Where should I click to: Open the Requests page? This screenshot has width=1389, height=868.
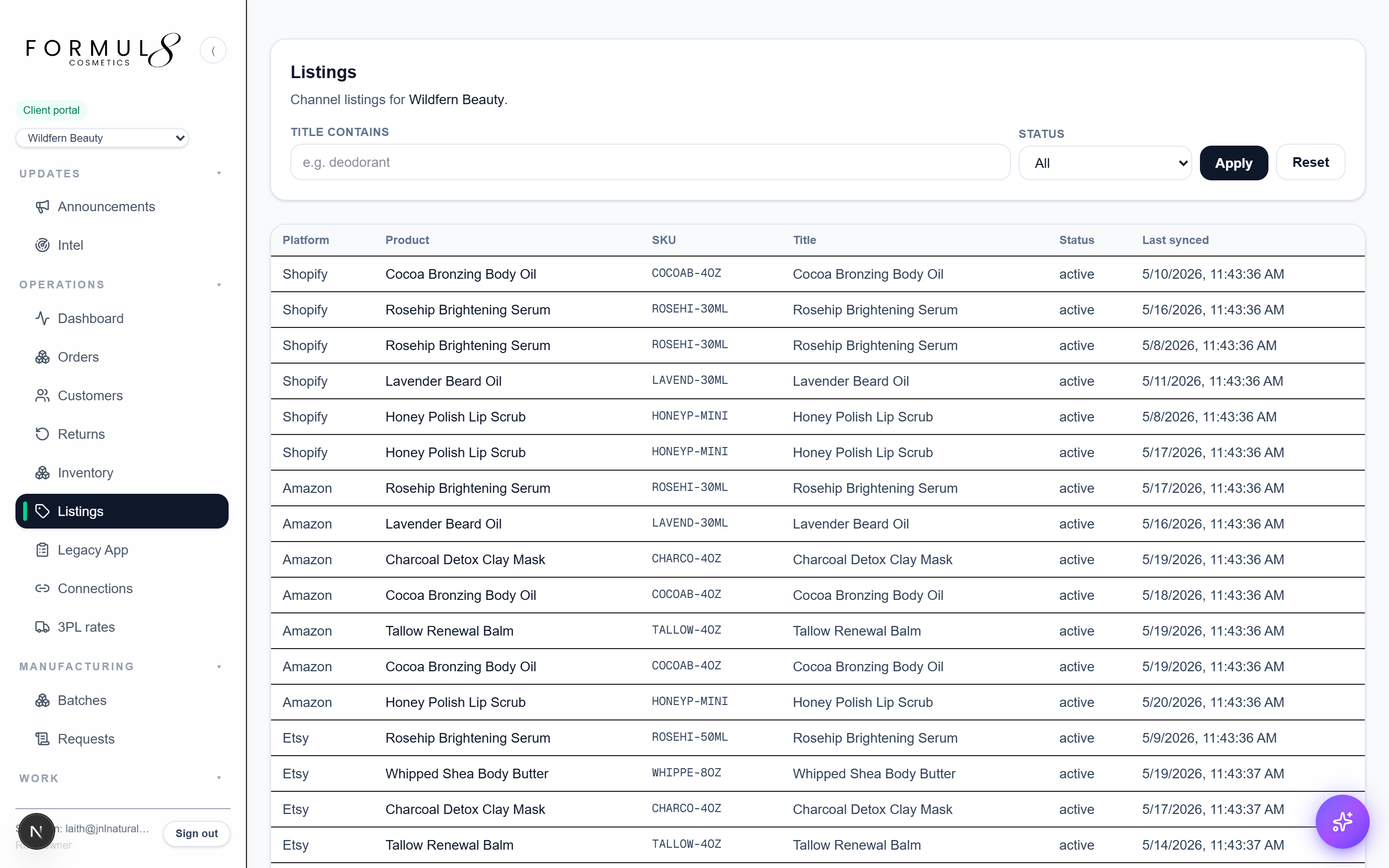click(x=122, y=739)
